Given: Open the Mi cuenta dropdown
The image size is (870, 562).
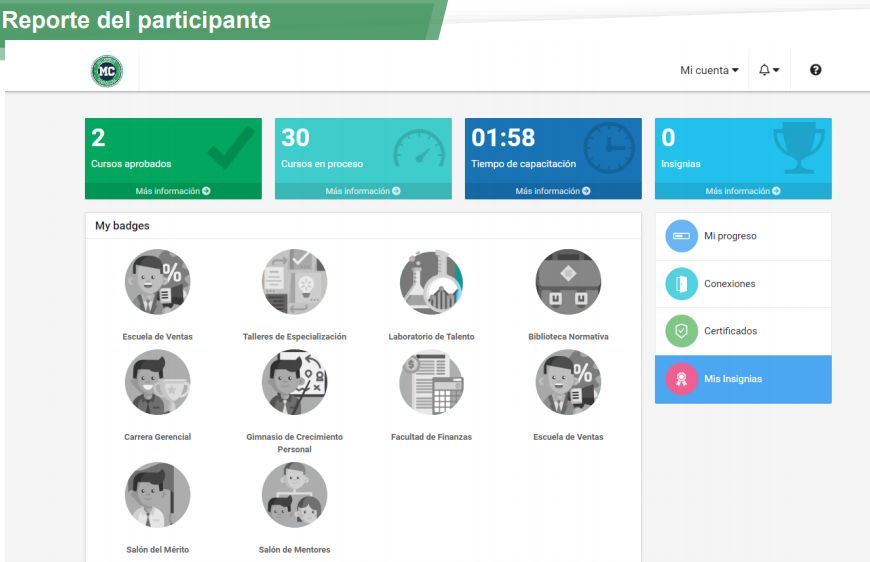Looking at the screenshot, I should coord(709,70).
